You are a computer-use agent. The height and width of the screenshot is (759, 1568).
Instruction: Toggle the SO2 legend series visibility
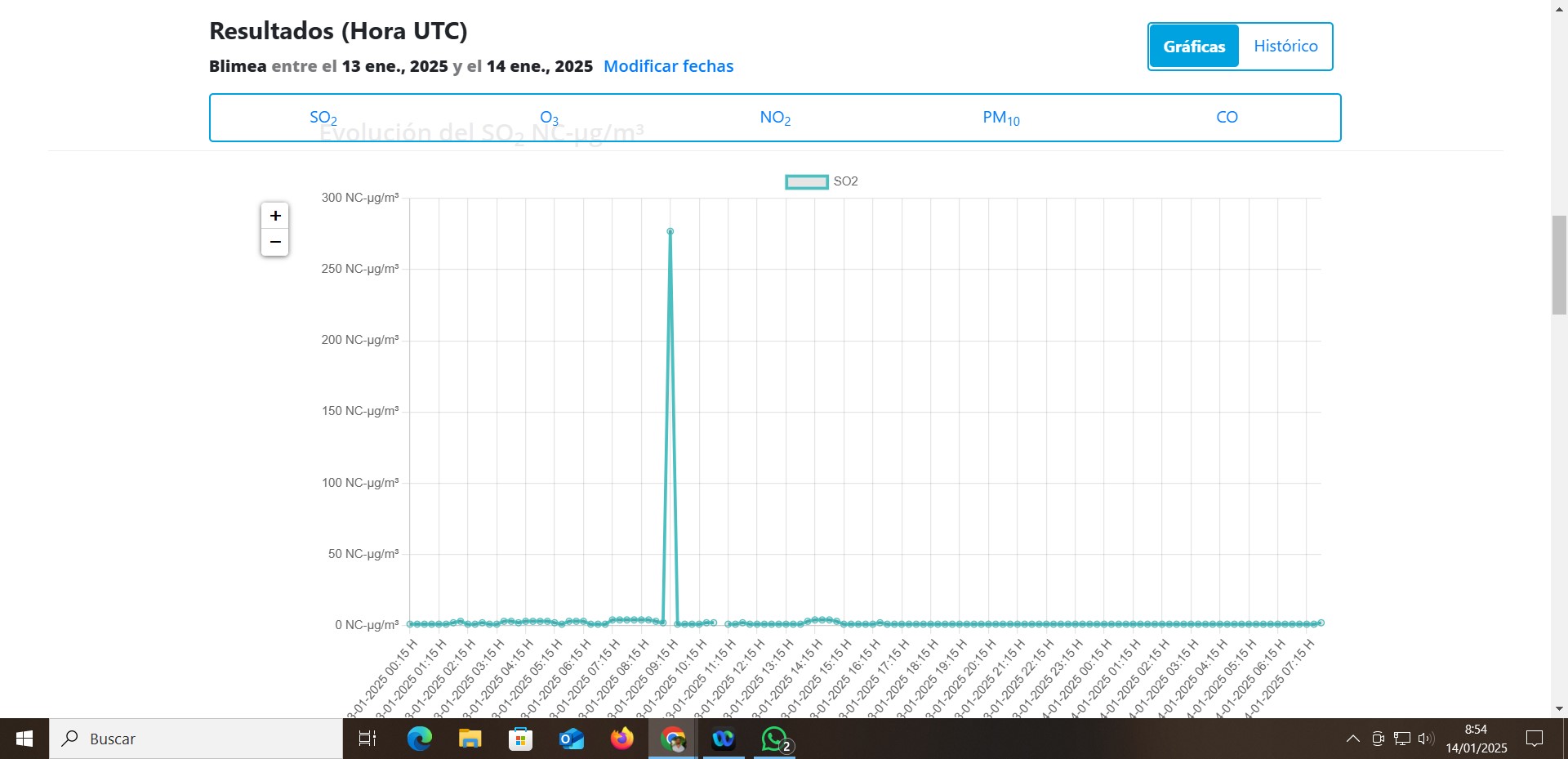pyautogui.click(x=806, y=181)
